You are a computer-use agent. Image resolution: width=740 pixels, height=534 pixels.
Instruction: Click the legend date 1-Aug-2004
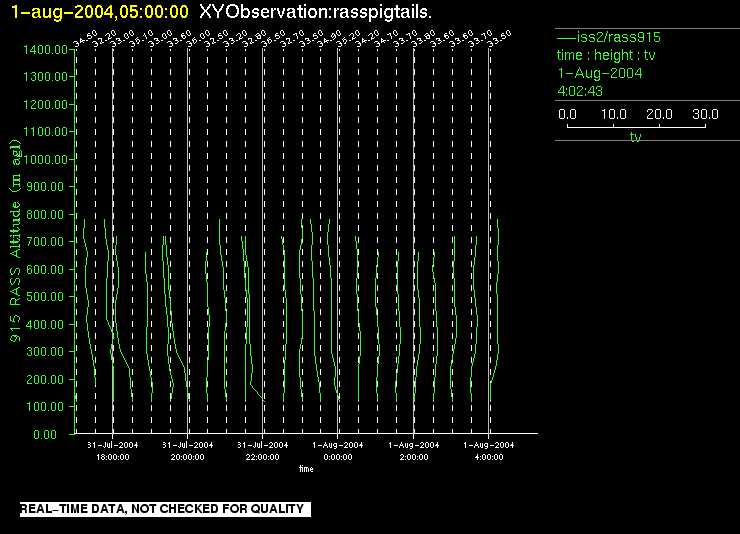tap(600, 73)
